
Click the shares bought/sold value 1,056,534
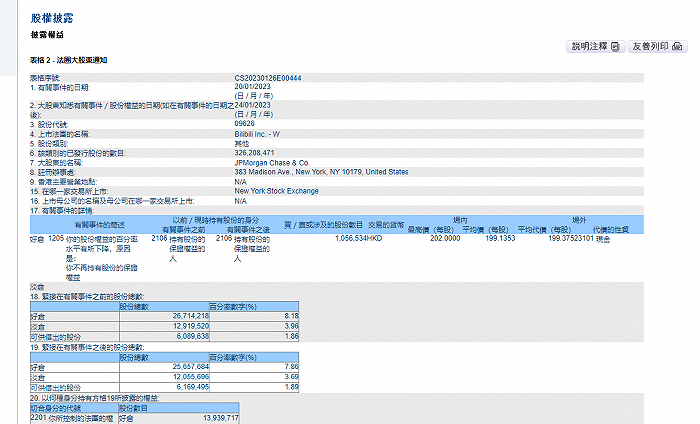350,238
